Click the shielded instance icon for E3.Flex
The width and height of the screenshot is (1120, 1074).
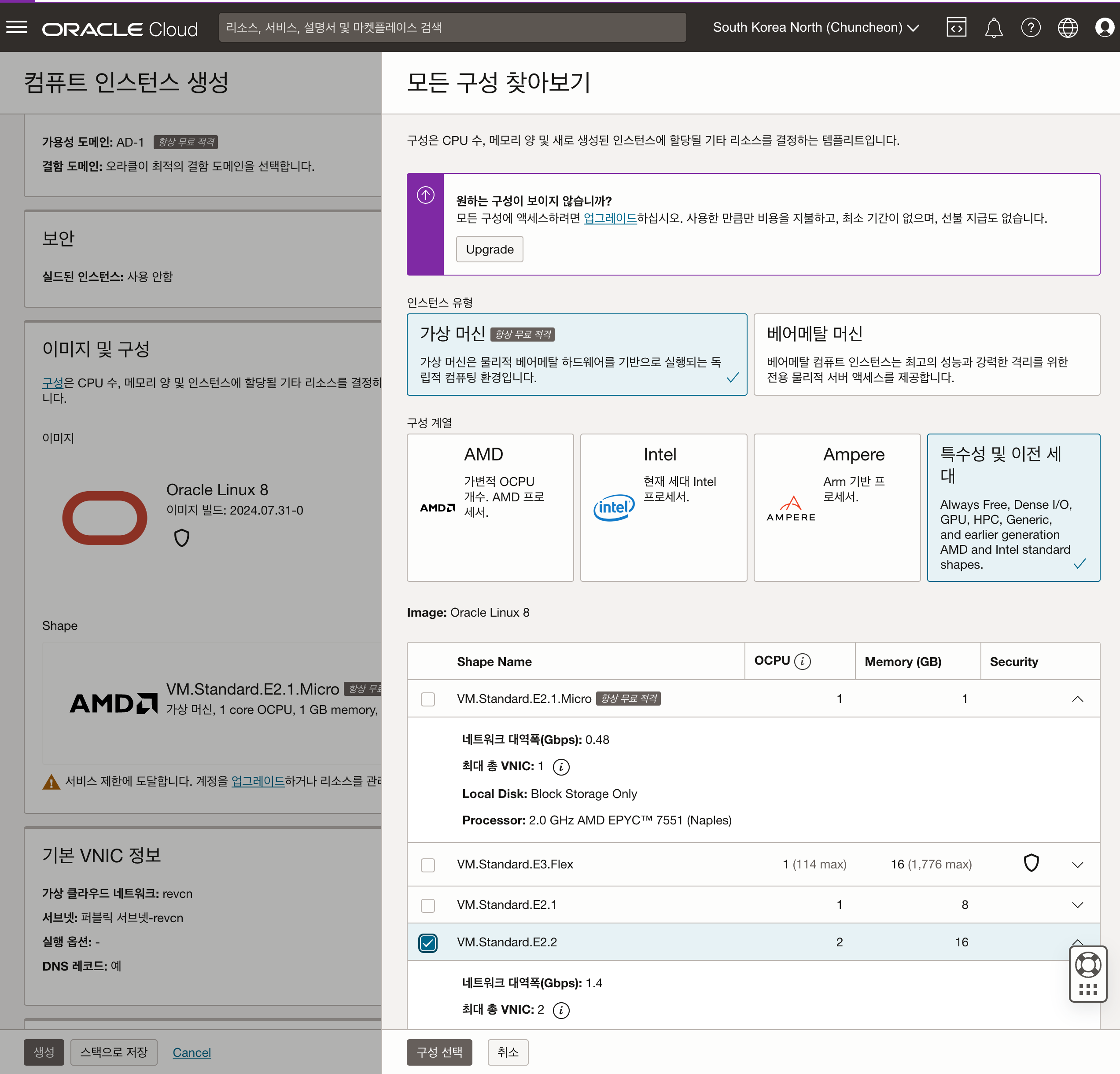click(1031, 863)
